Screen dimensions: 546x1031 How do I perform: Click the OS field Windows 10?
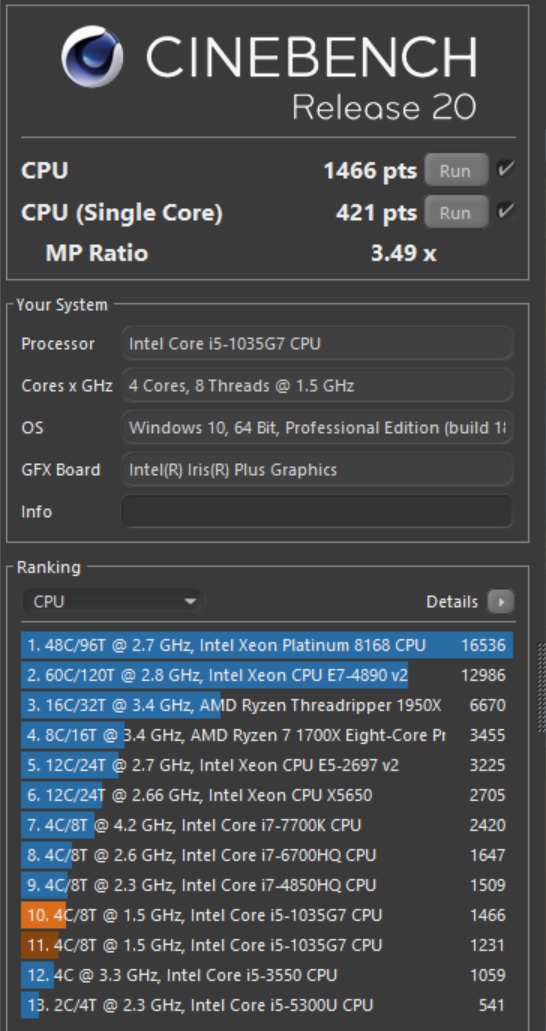(x=316, y=427)
